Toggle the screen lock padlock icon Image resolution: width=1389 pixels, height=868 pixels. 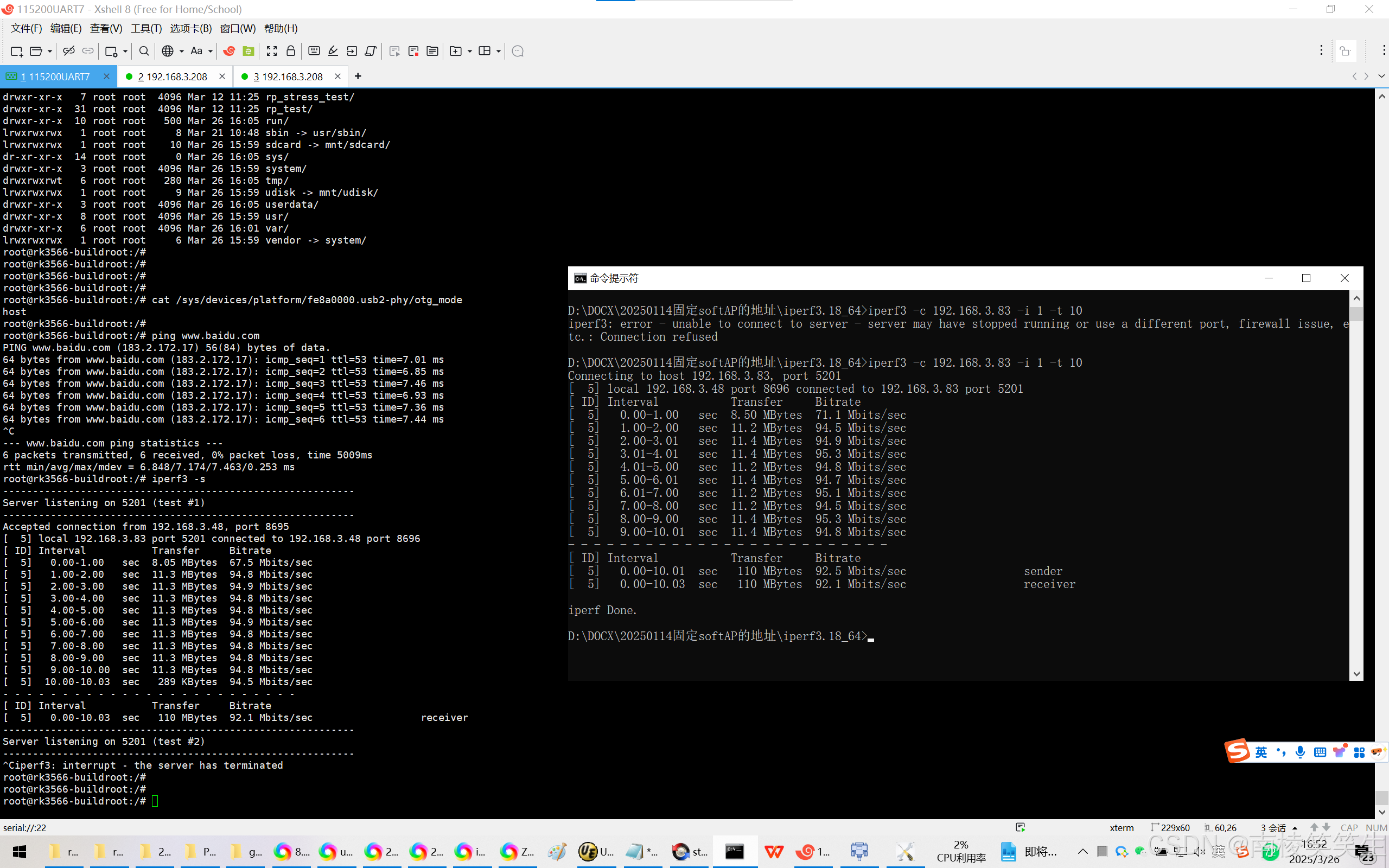coord(290,51)
